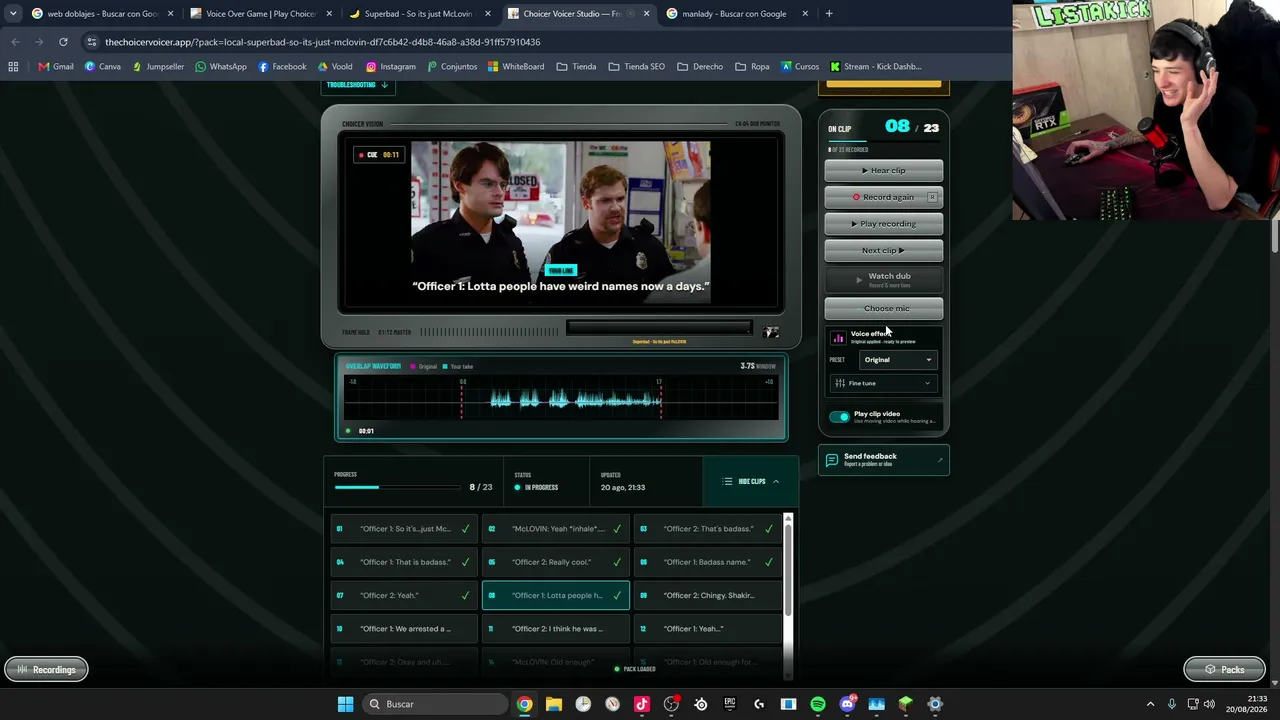
Task: Open the Tienda bookmarks folder
Action: [577, 67]
